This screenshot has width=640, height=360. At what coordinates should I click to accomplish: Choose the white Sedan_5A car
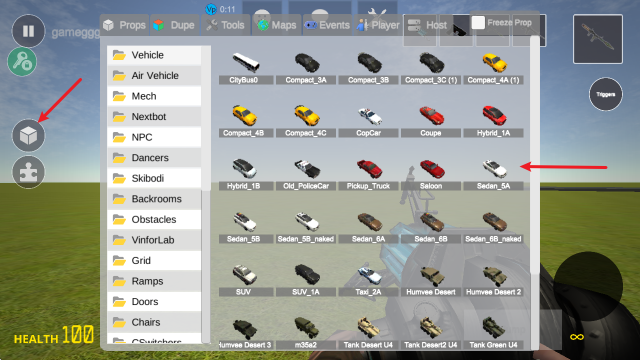point(493,174)
